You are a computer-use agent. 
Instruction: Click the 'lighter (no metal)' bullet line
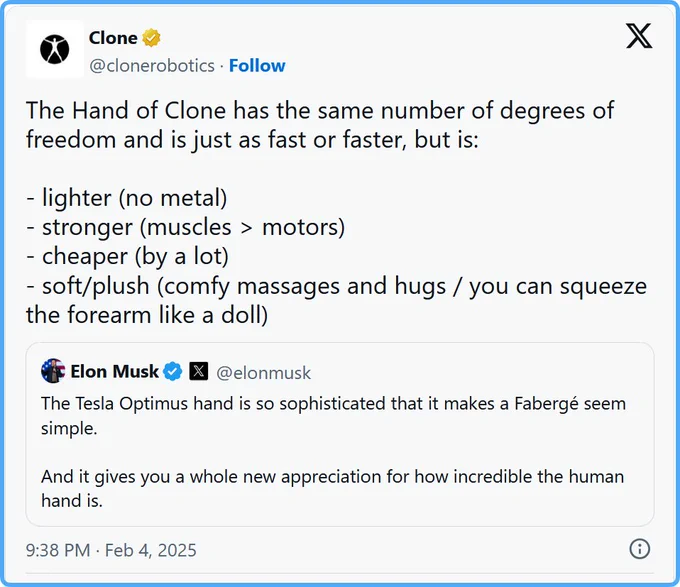127,198
